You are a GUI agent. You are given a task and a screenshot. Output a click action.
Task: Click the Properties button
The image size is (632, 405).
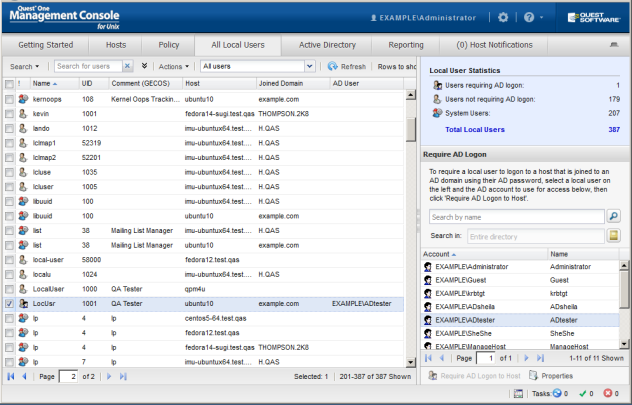[x=551, y=376]
